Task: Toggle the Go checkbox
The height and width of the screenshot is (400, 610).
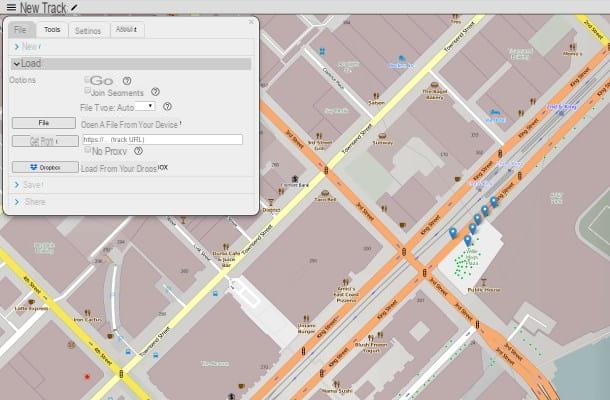Action: (87, 80)
